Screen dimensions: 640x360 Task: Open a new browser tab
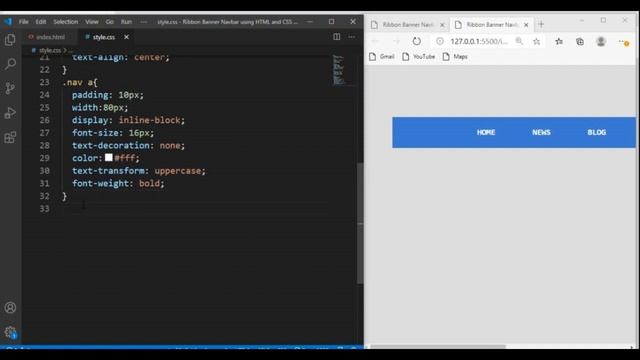[541, 24]
